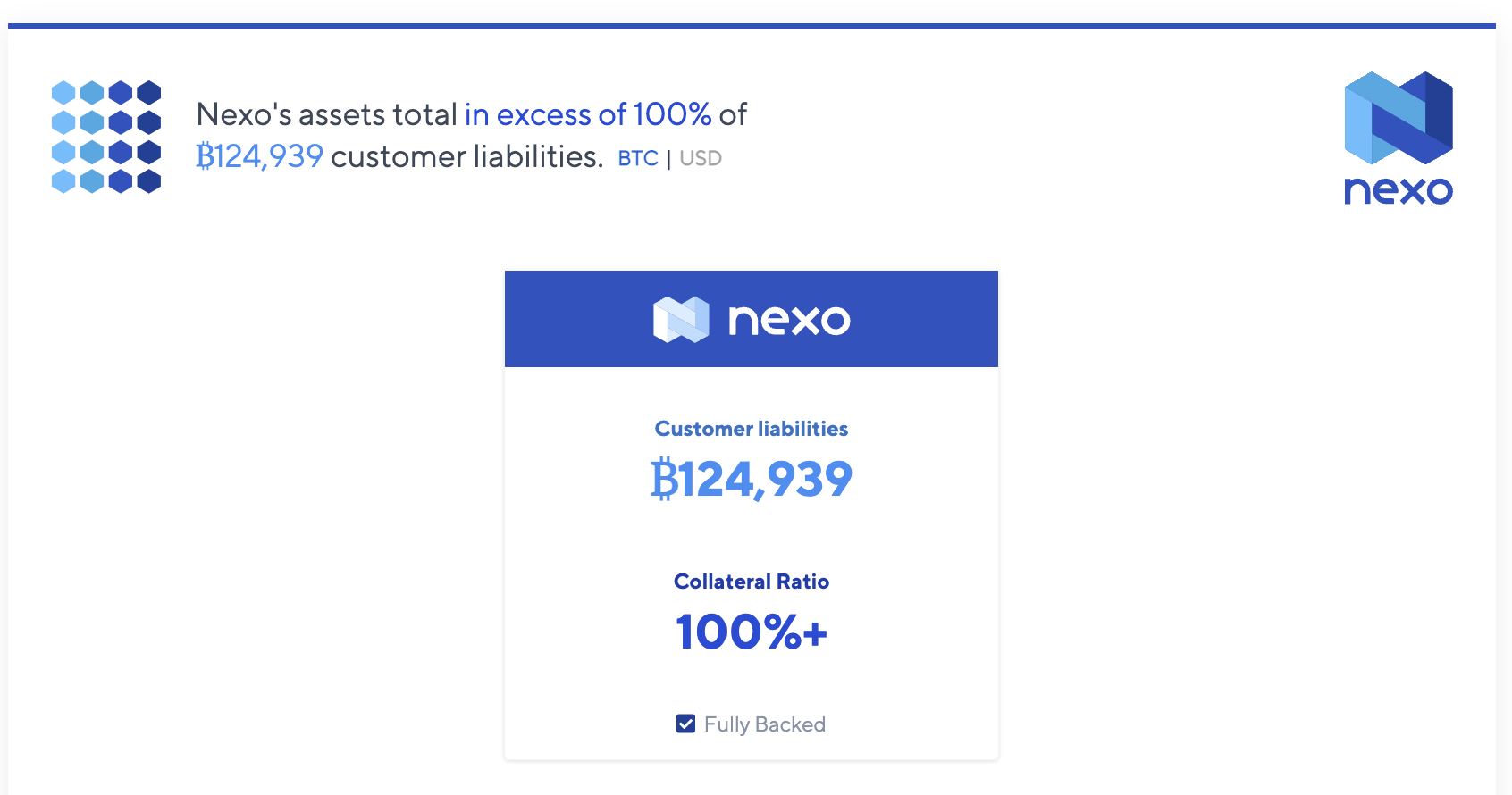Viewport: 1512px width, 795px height.
Task: Click the nexo wordmark under the large logo
Action: (x=1399, y=190)
